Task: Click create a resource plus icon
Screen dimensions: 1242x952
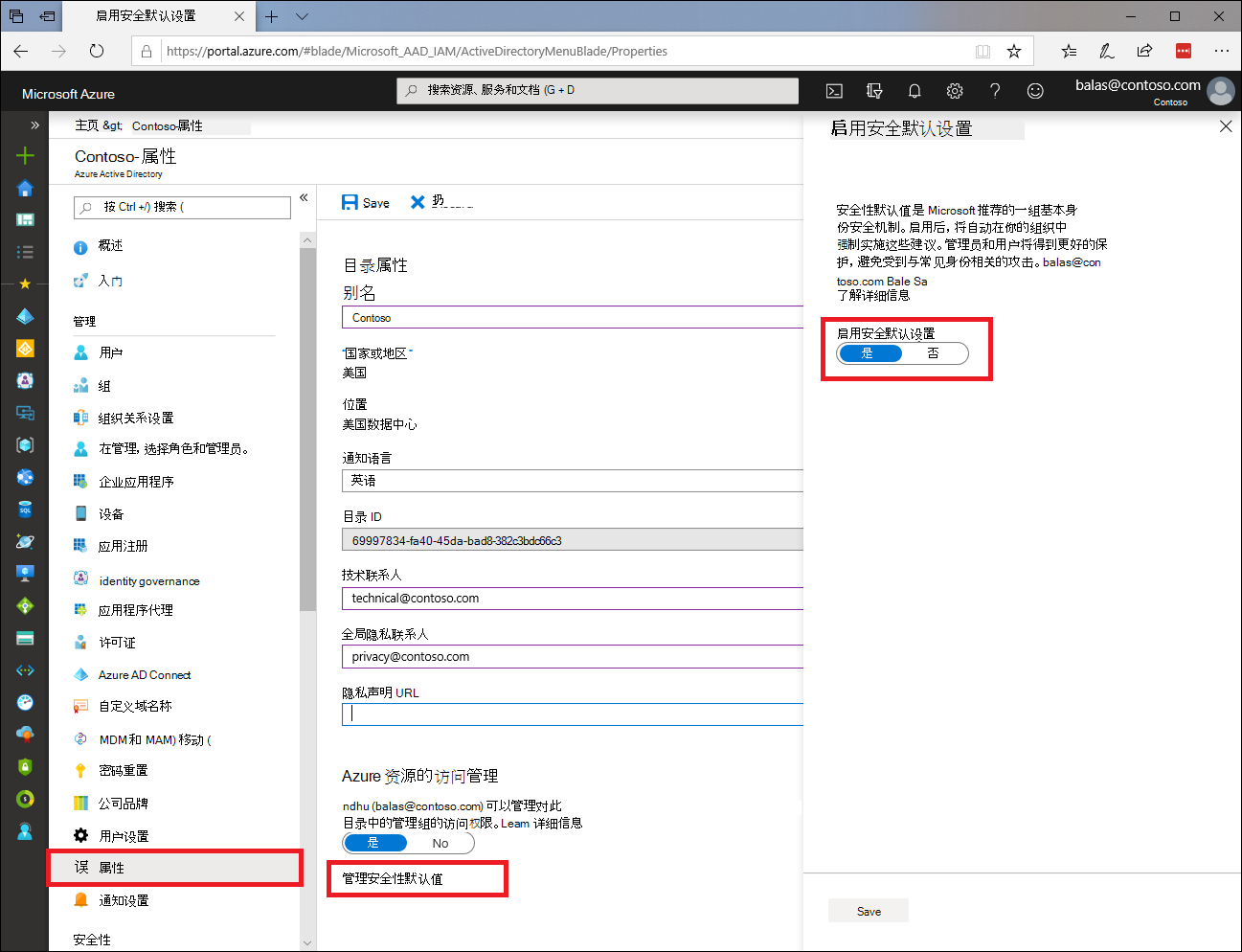Action: click(x=25, y=156)
